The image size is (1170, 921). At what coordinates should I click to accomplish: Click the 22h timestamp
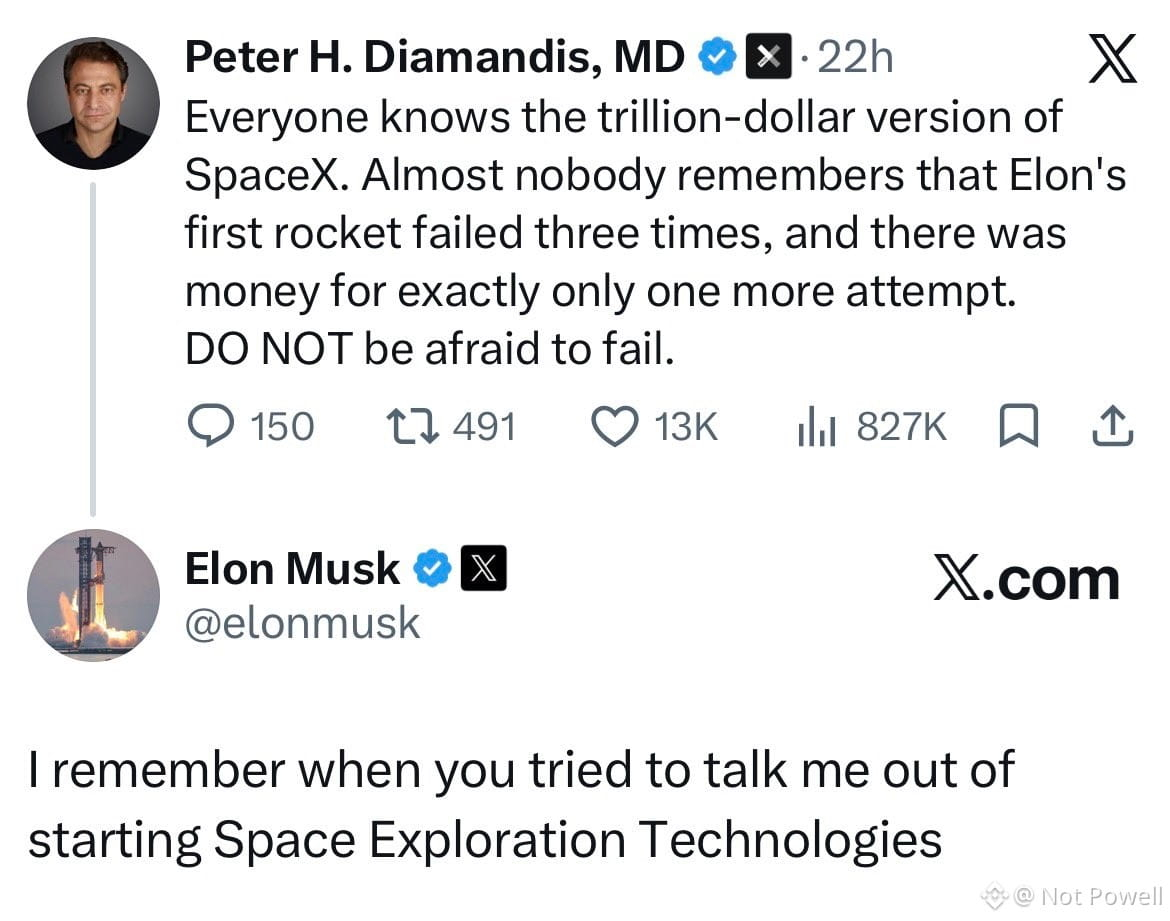pyautogui.click(x=855, y=57)
